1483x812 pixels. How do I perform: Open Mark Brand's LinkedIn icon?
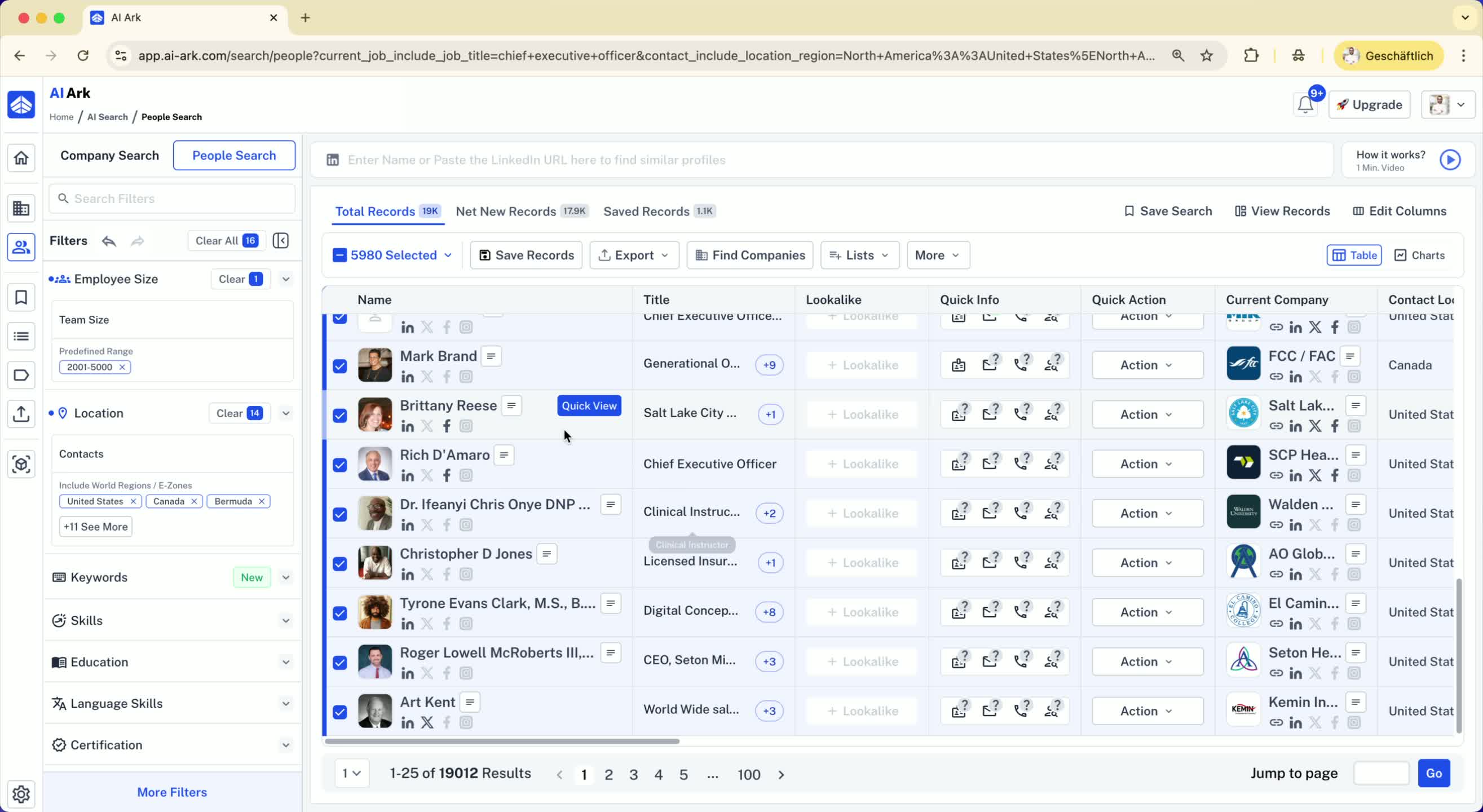(x=408, y=377)
